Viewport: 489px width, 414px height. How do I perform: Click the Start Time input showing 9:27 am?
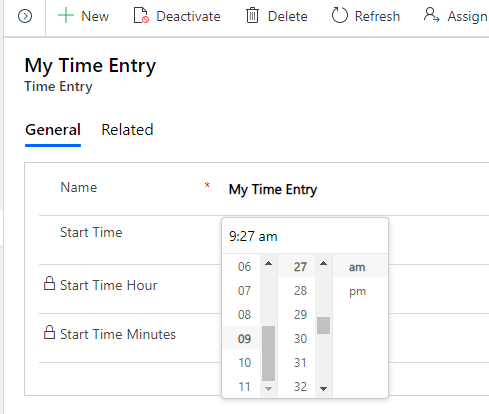coord(305,236)
